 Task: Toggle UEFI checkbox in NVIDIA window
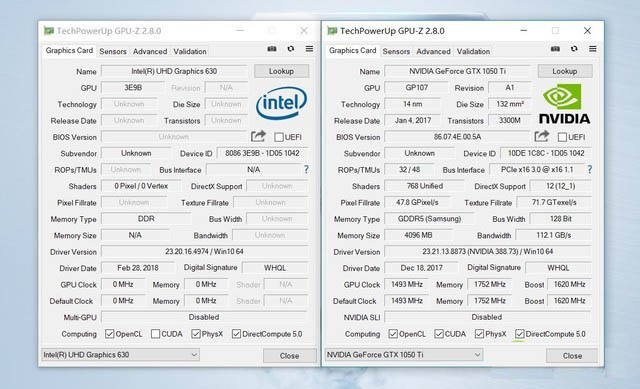[562, 137]
